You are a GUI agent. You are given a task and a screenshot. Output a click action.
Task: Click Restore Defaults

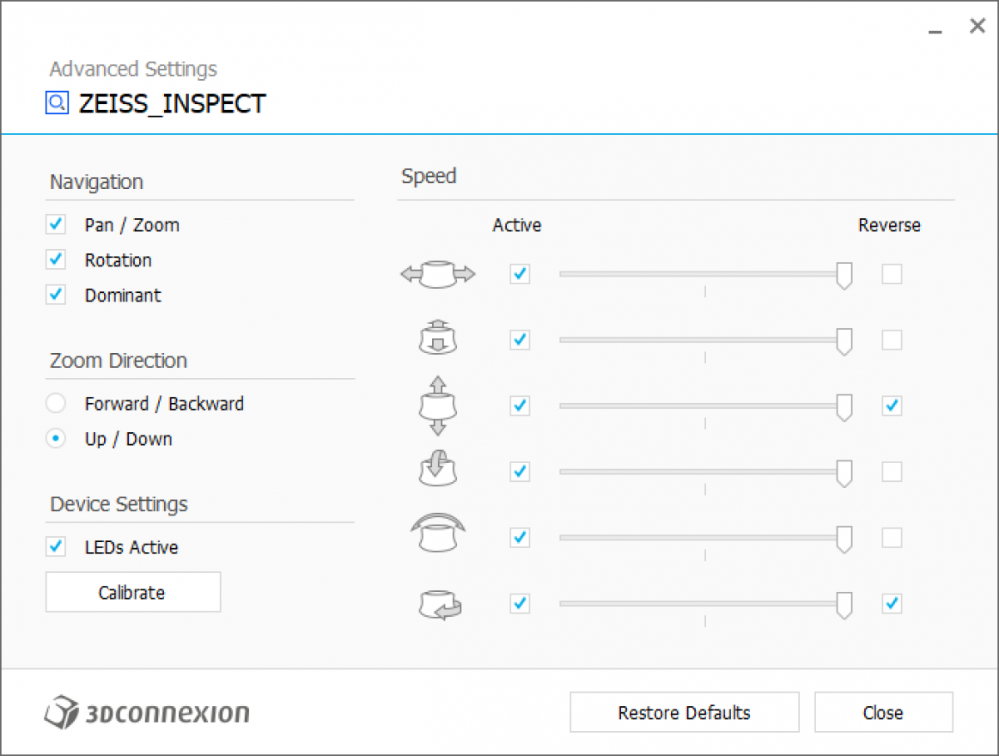coord(684,713)
